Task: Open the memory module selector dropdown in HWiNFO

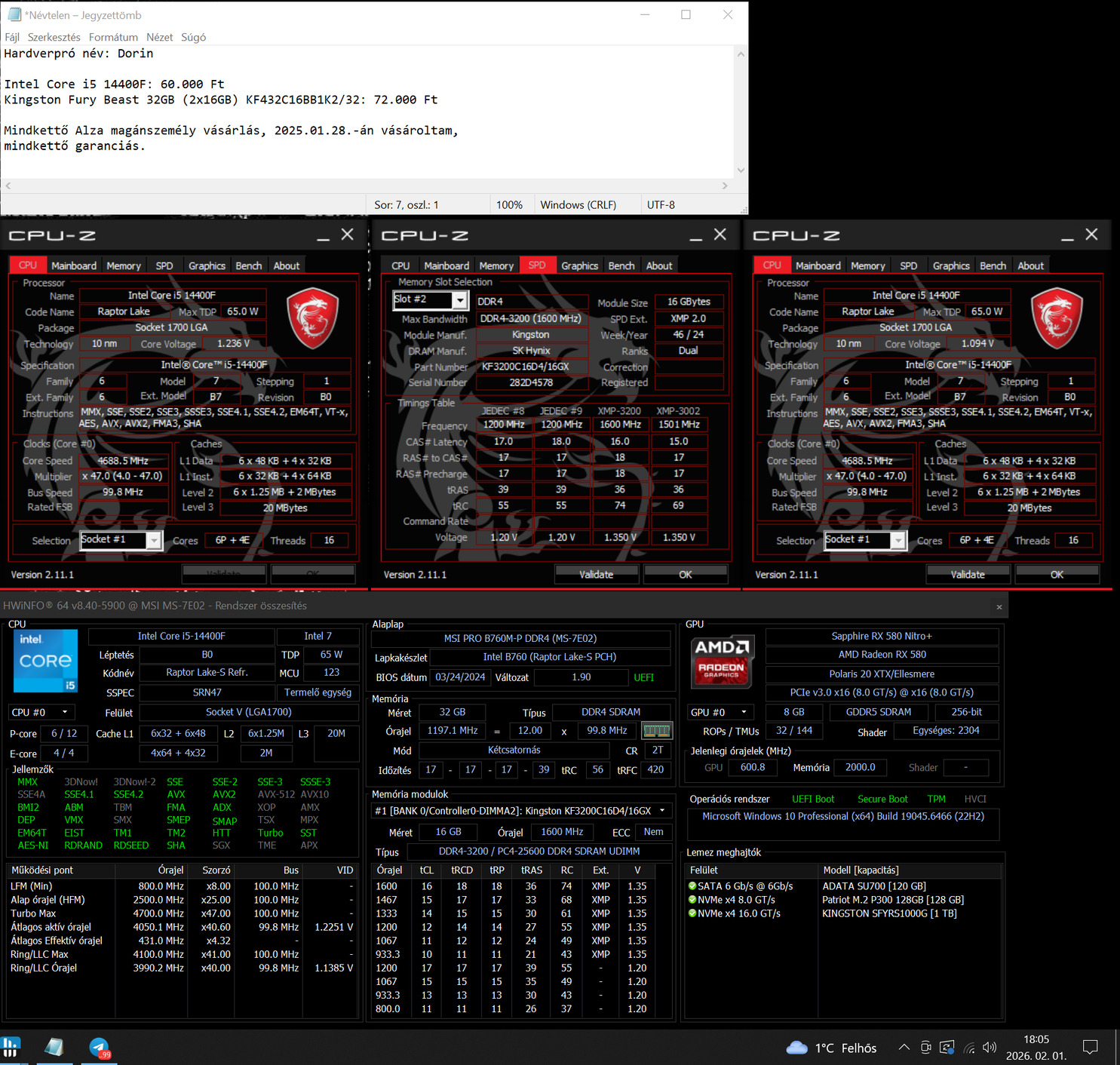Action: pyautogui.click(x=521, y=811)
